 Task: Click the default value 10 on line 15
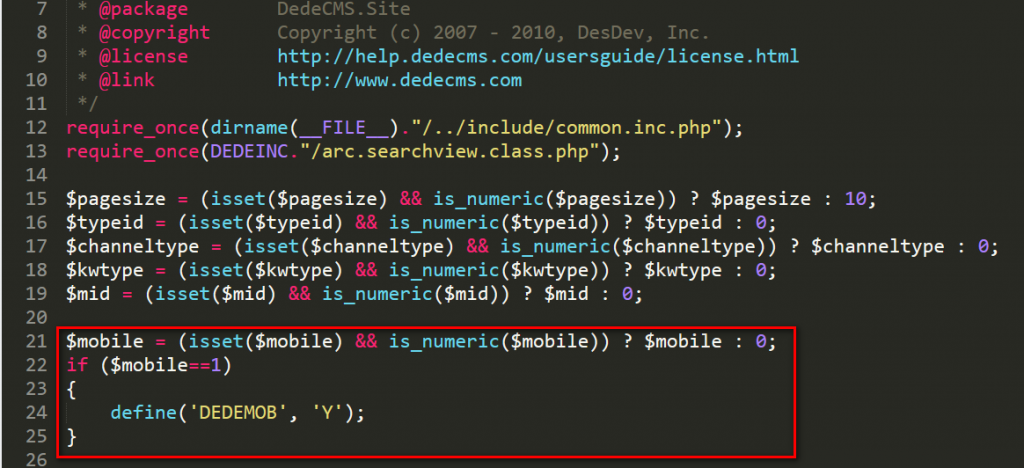click(x=856, y=199)
